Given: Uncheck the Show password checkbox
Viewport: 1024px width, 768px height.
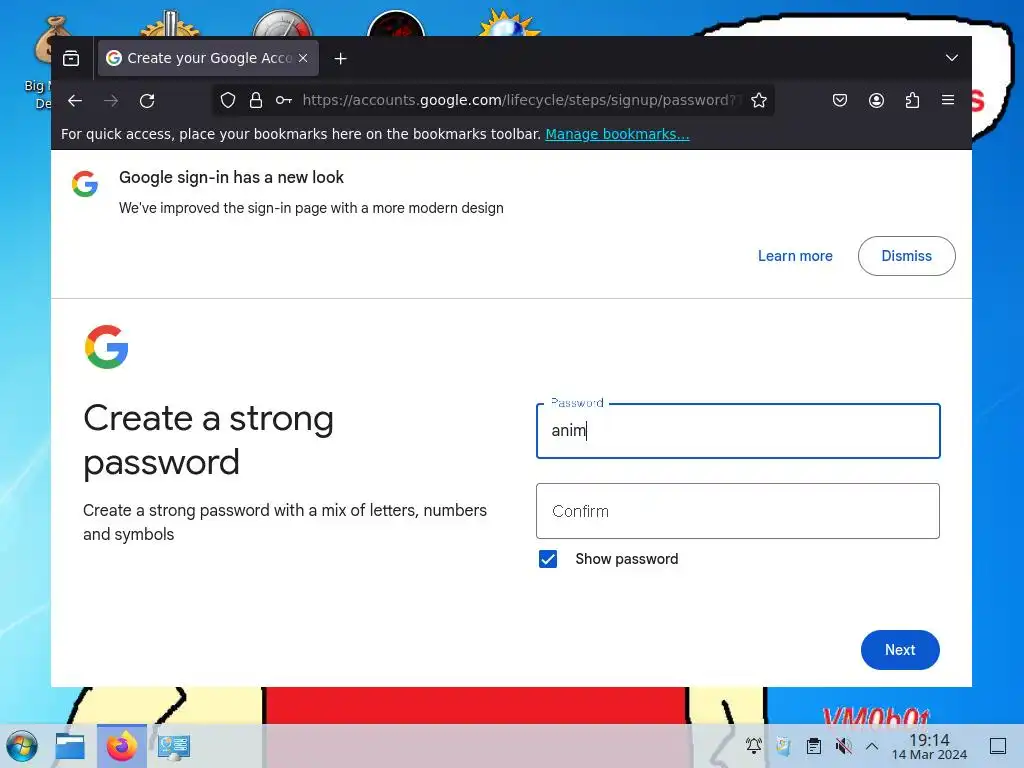Looking at the screenshot, I should (548, 559).
